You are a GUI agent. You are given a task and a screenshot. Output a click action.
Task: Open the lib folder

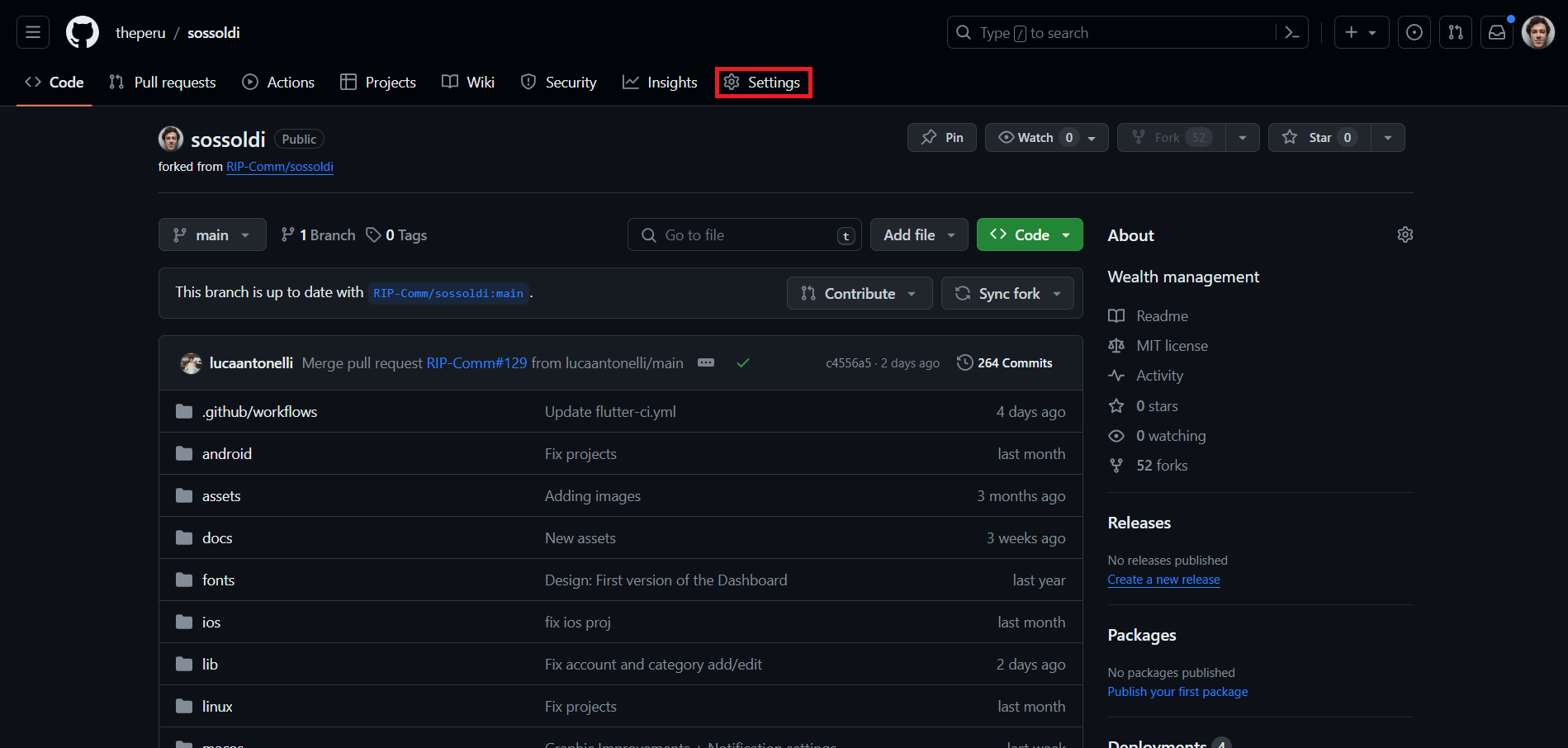(x=210, y=664)
